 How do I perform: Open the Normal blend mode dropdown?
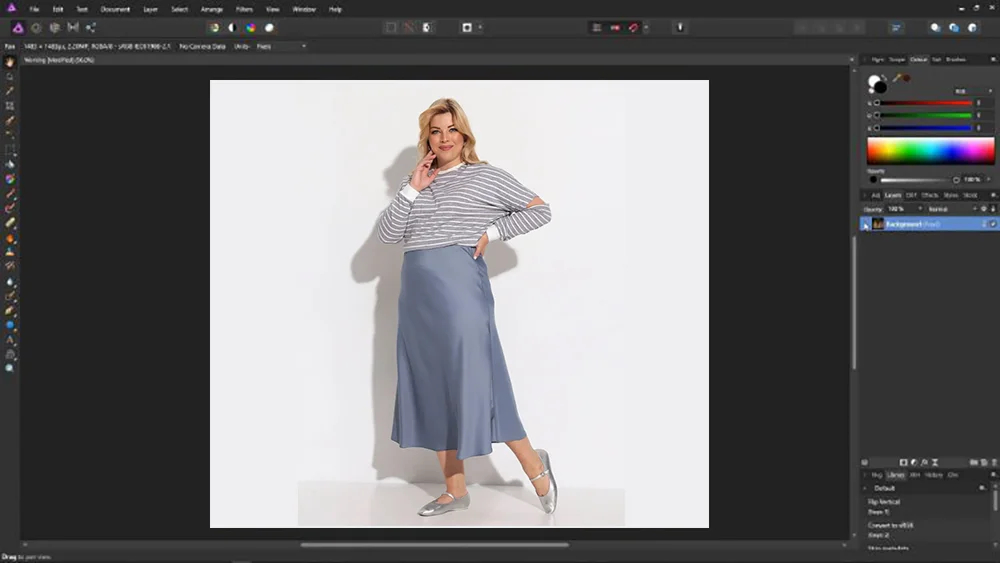coord(952,209)
